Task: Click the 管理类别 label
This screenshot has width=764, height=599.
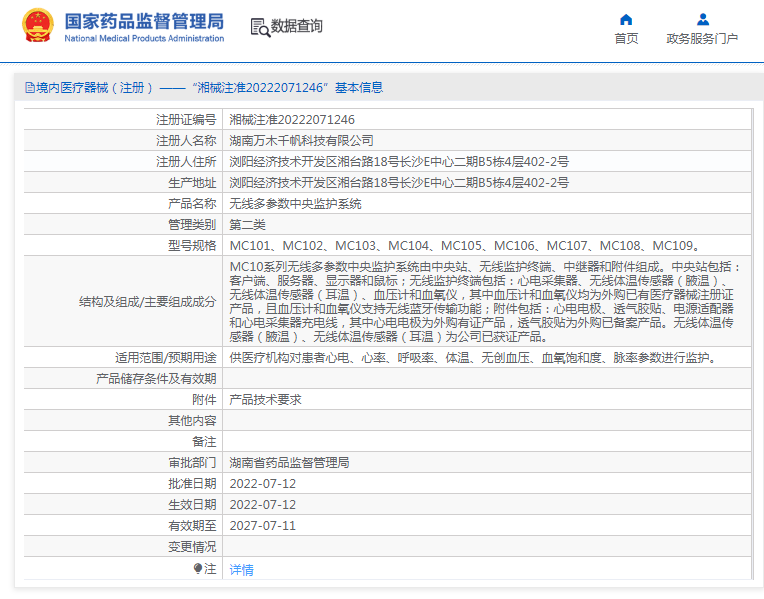Action: tap(192, 225)
